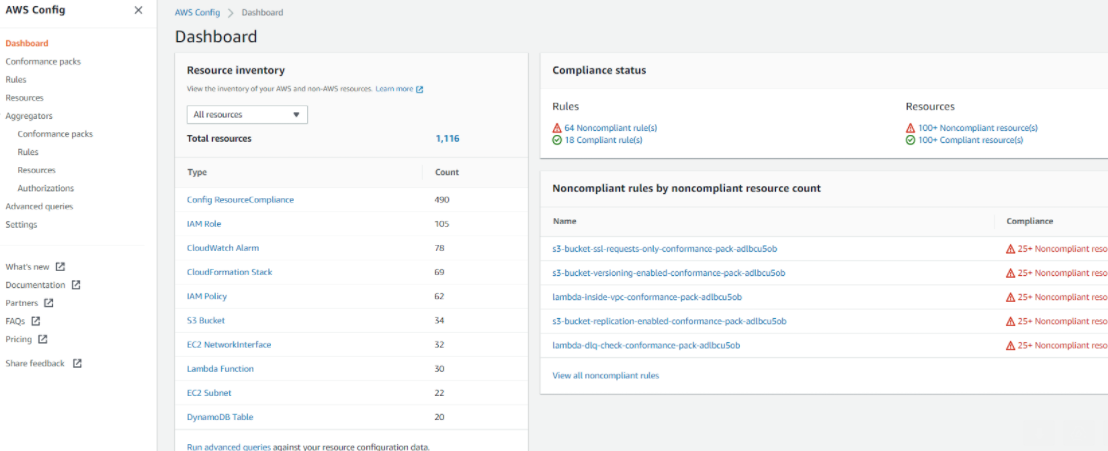Open Resources under Aggregators

point(37,170)
